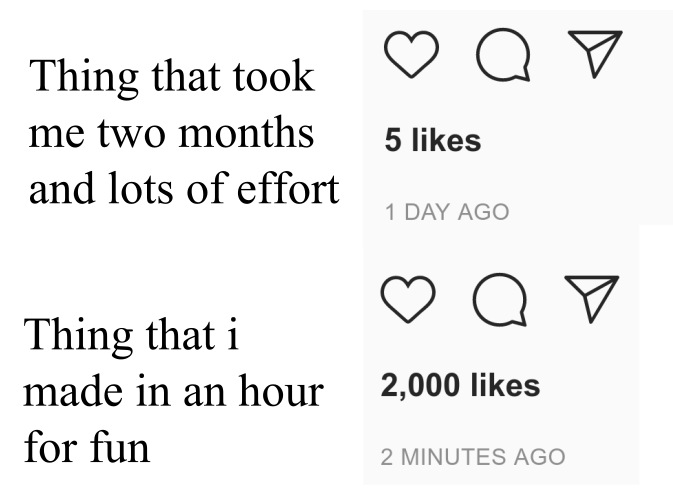Viewport: 673px width, 493px height.
Task: Click the word 'months' in the top caption
Action: (246, 133)
